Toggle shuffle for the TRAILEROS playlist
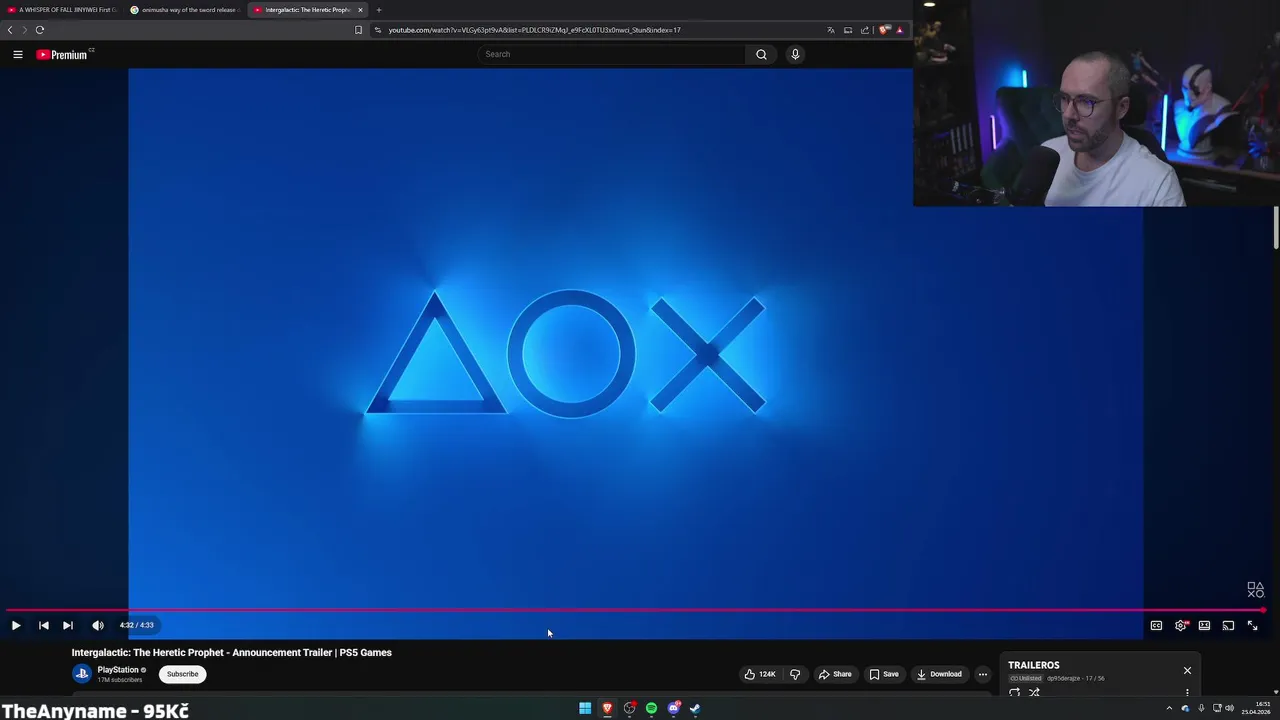The height and width of the screenshot is (720, 1280). (x=1035, y=692)
